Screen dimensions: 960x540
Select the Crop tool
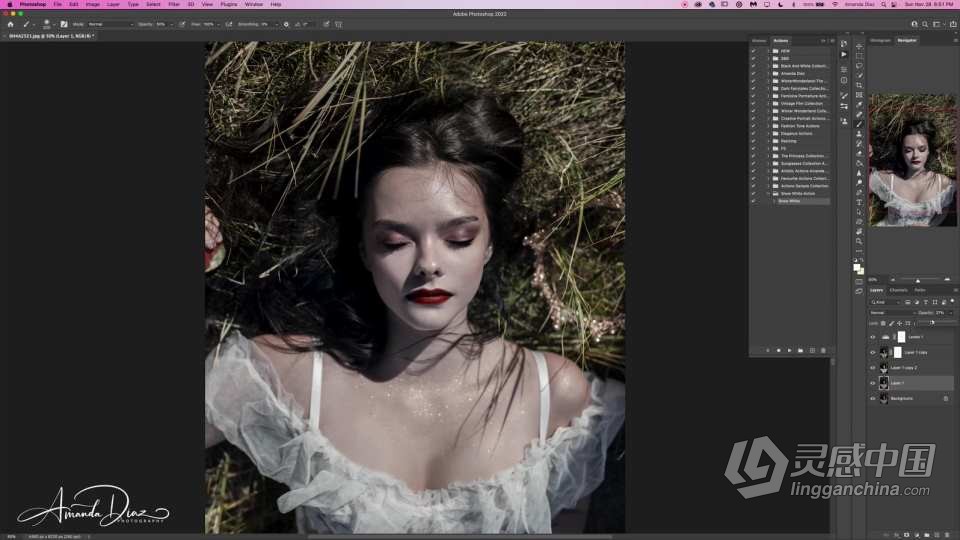tap(858, 85)
